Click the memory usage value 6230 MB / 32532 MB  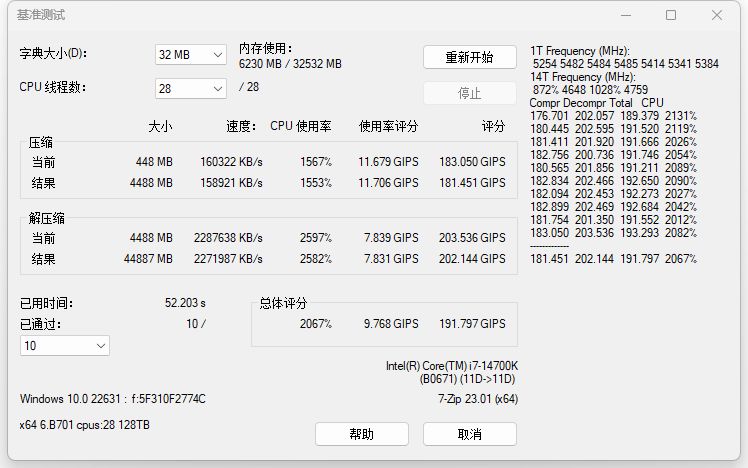[290, 64]
